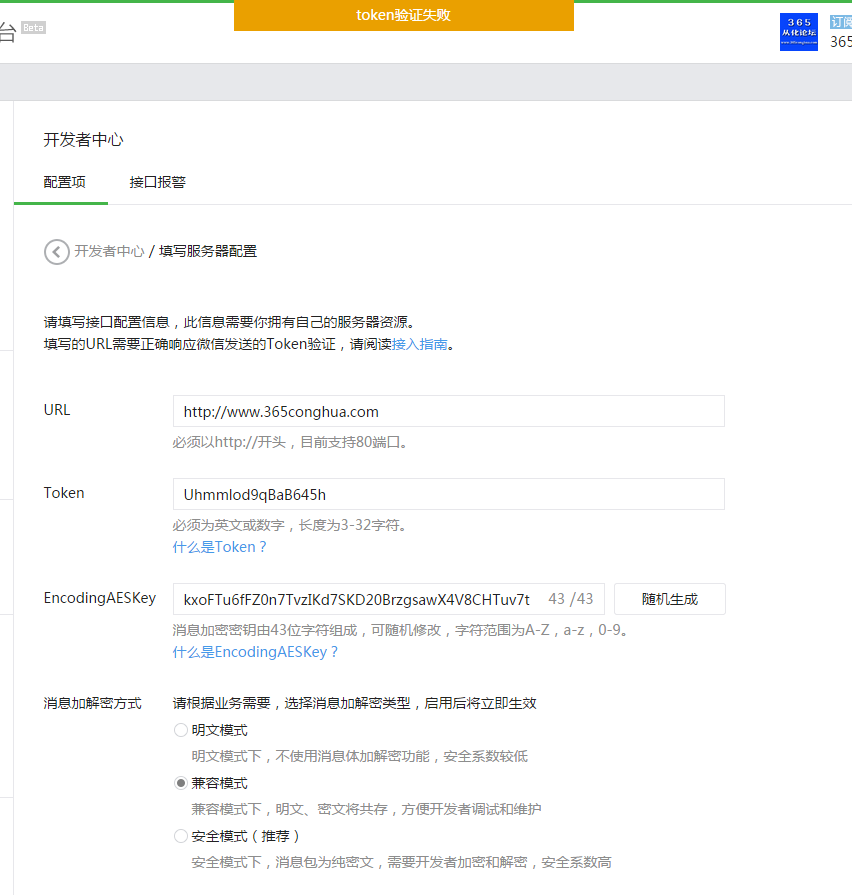Click the 43 /43 character counter

[571, 599]
